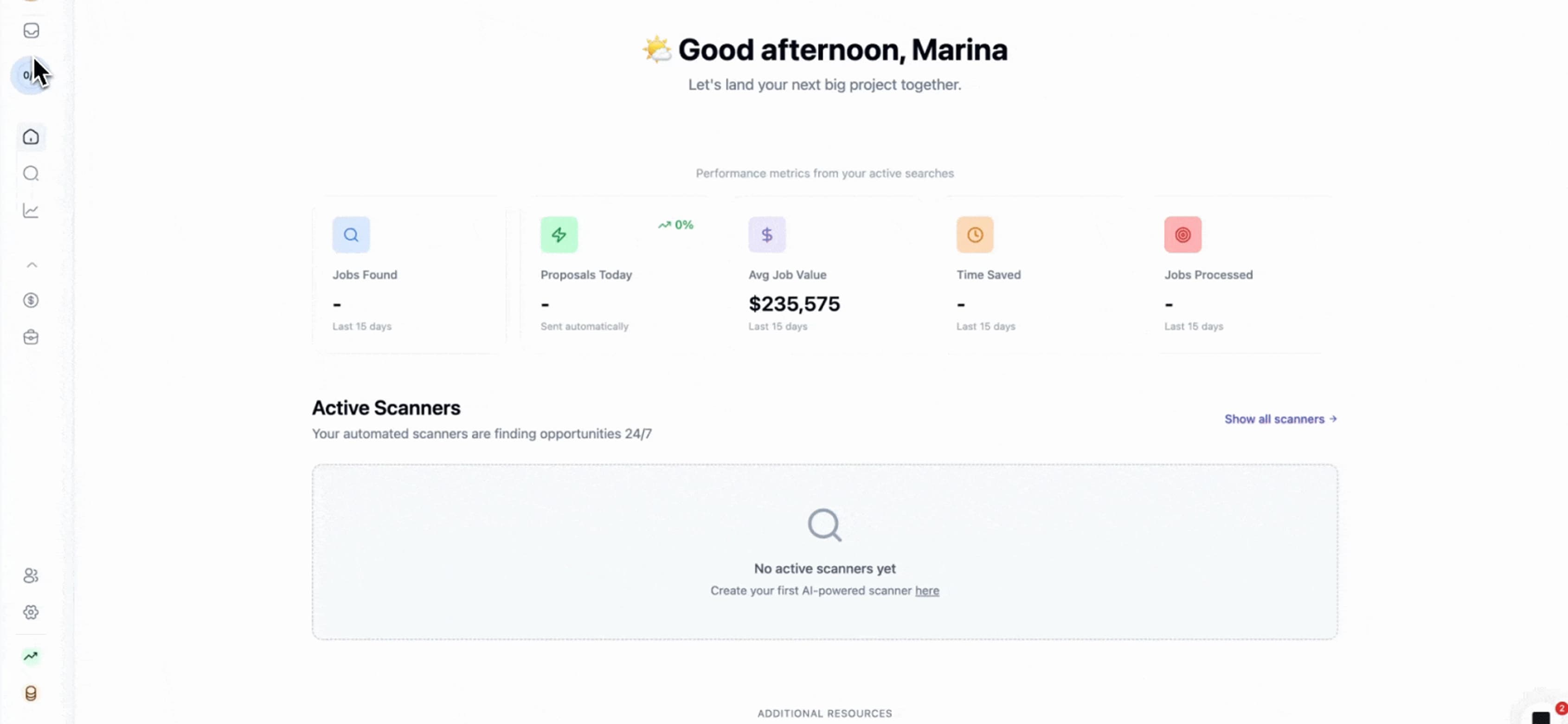Open the search scanners magnifier icon in sidebar

tap(31, 174)
